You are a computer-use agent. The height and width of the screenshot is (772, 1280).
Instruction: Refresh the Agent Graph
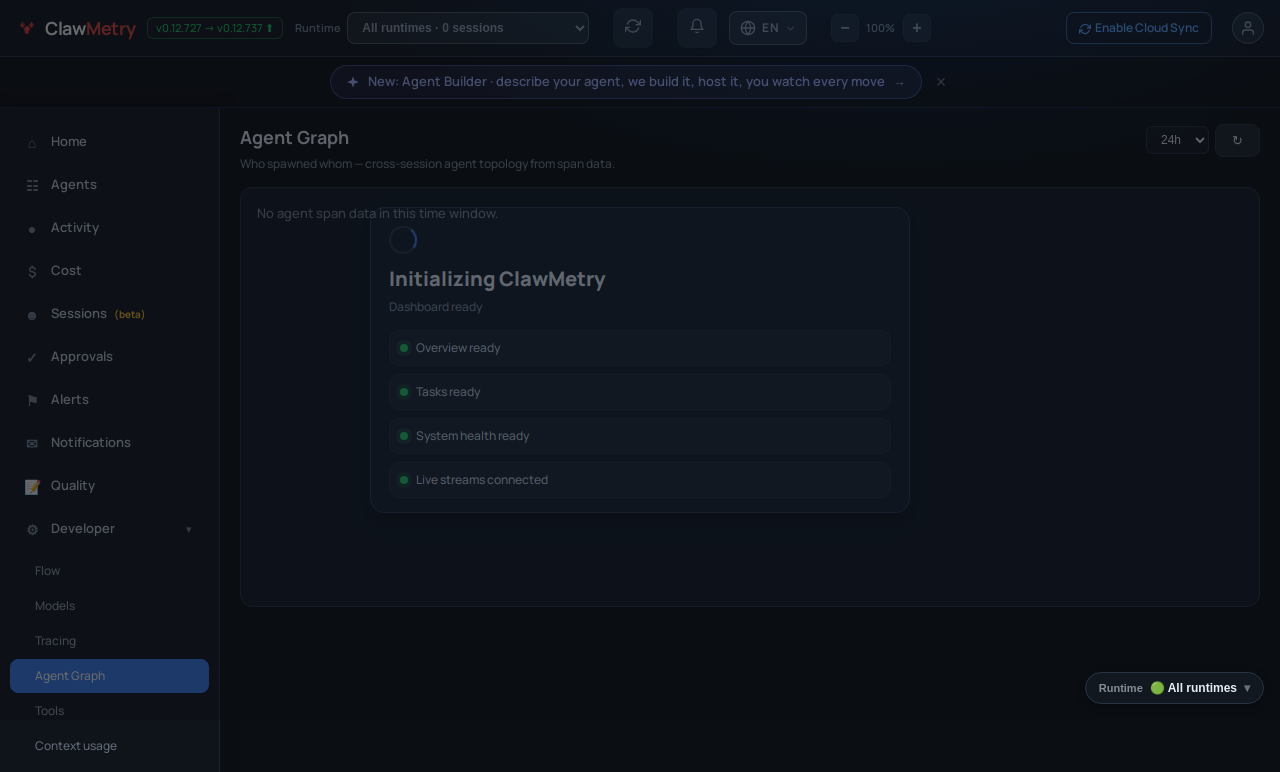(x=1237, y=140)
